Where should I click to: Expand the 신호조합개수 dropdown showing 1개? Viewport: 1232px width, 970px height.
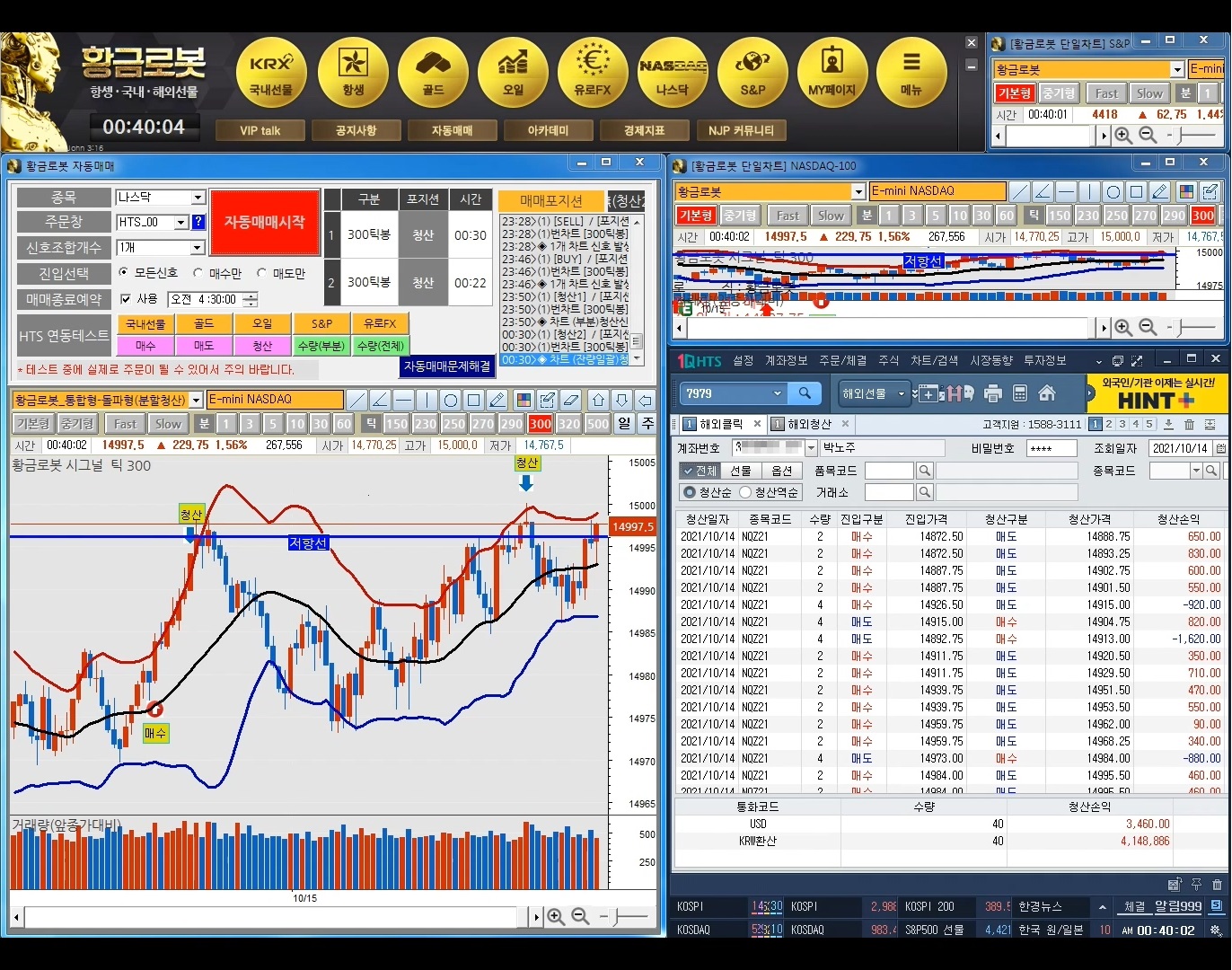(198, 247)
